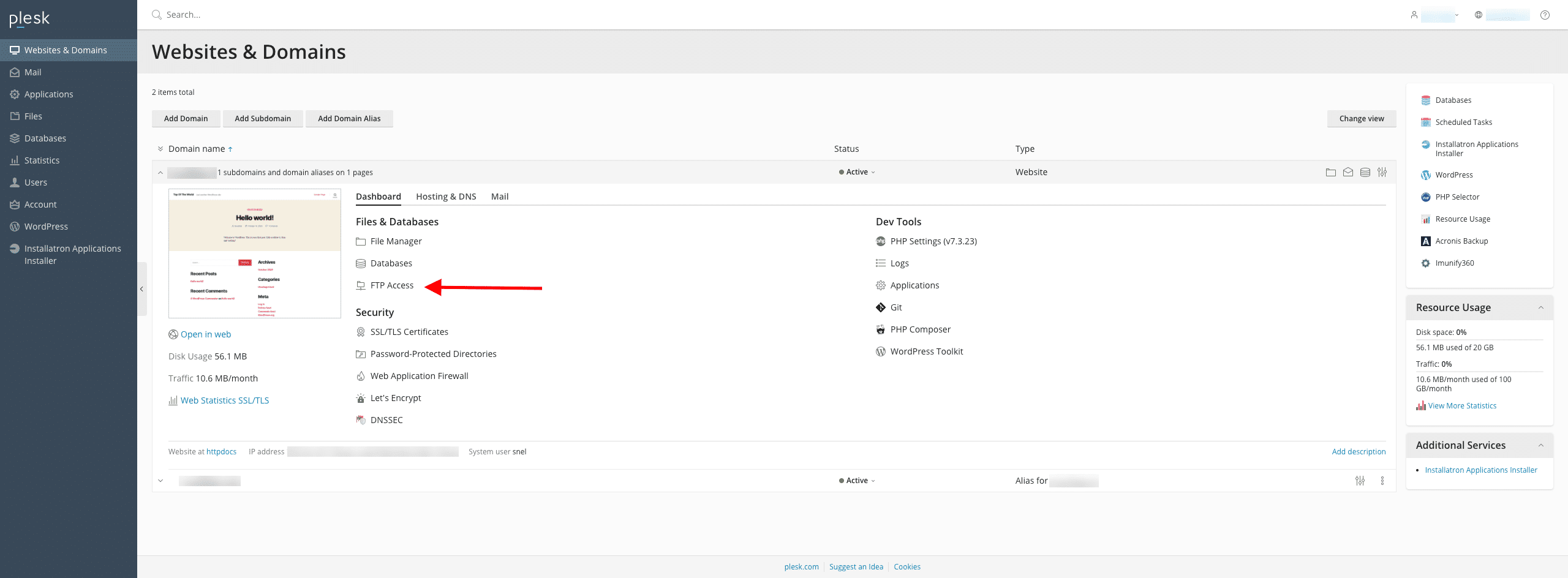Screen dimensions: 1568x578
Task: Go to Databases in sidebar
Action: coord(69,138)
